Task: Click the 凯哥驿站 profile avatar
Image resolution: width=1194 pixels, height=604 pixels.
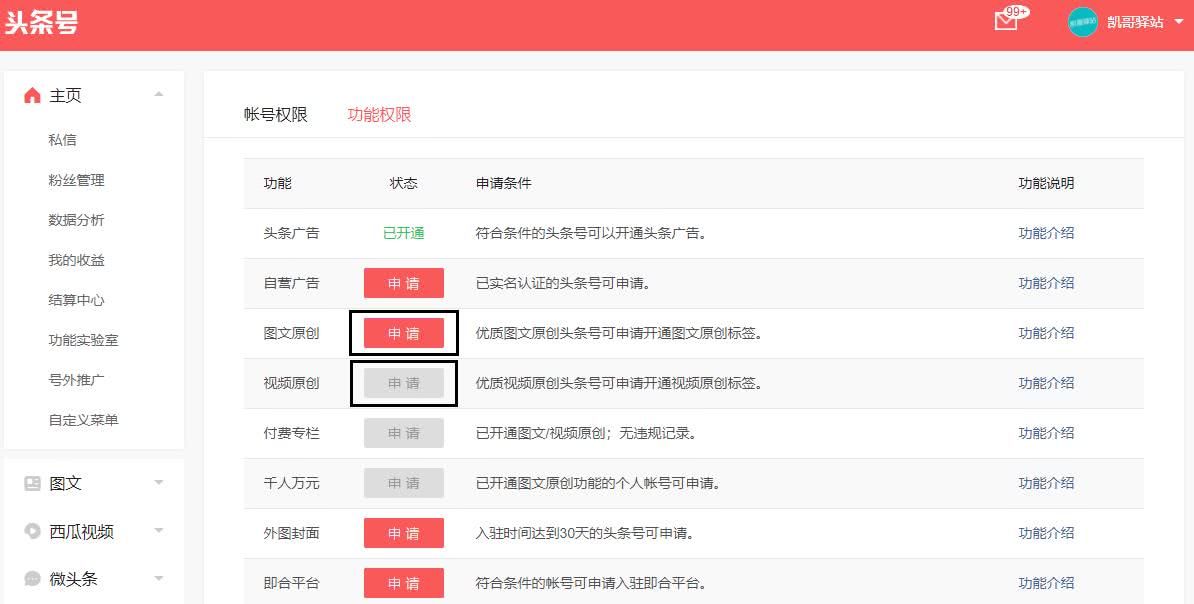Action: (1082, 22)
